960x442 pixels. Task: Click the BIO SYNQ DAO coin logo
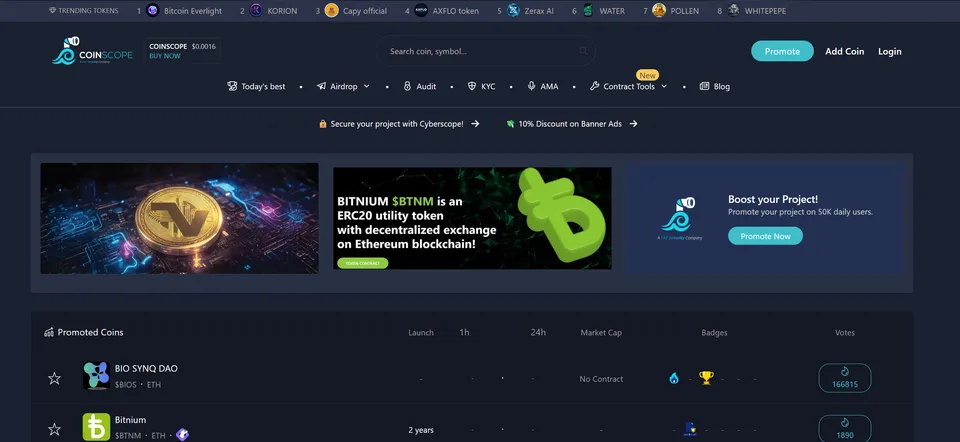pos(96,375)
